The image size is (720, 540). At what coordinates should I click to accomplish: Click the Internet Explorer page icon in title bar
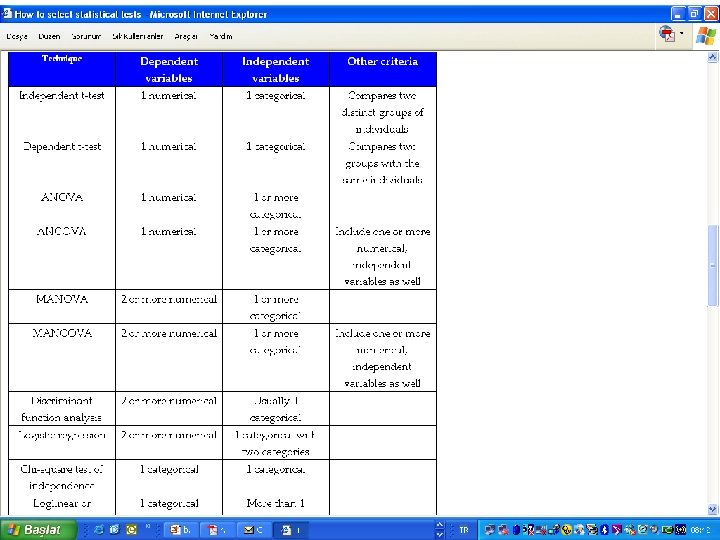click(x=6, y=14)
